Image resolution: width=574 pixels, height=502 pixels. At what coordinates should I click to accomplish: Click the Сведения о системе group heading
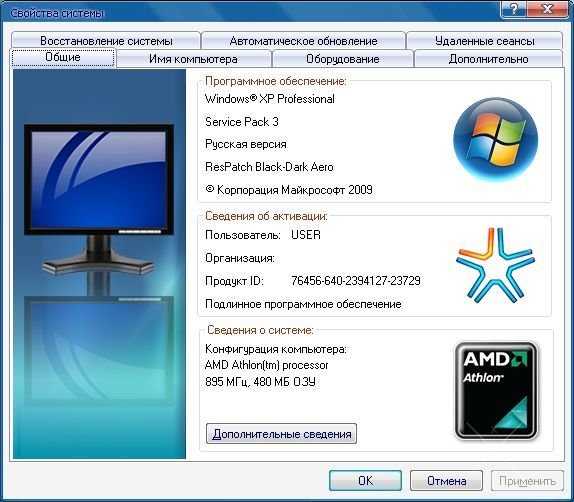pos(260,330)
